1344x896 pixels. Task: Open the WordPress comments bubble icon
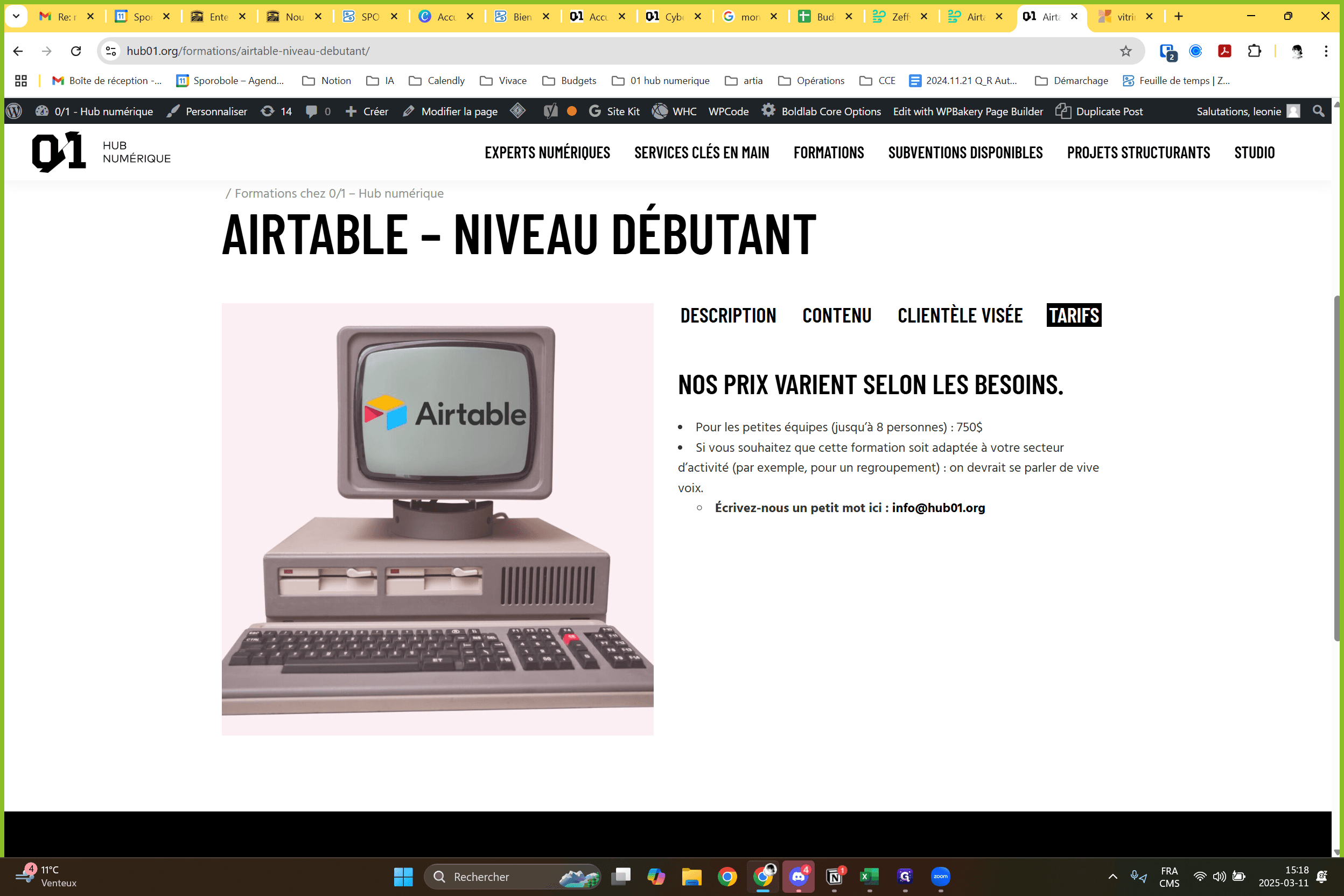[x=318, y=111]
